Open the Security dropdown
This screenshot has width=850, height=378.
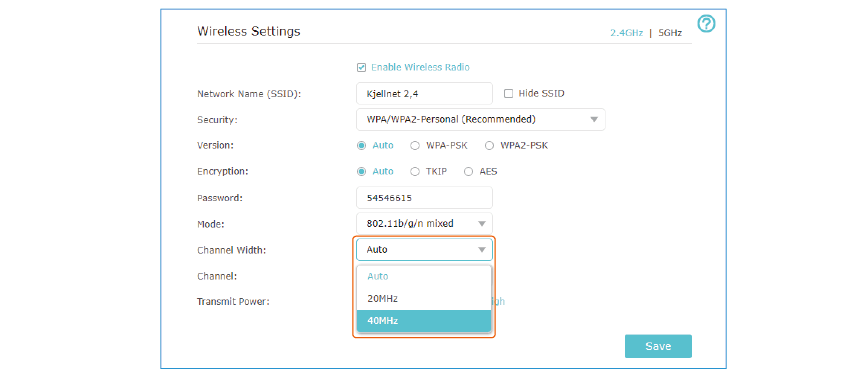click(481, 119)
